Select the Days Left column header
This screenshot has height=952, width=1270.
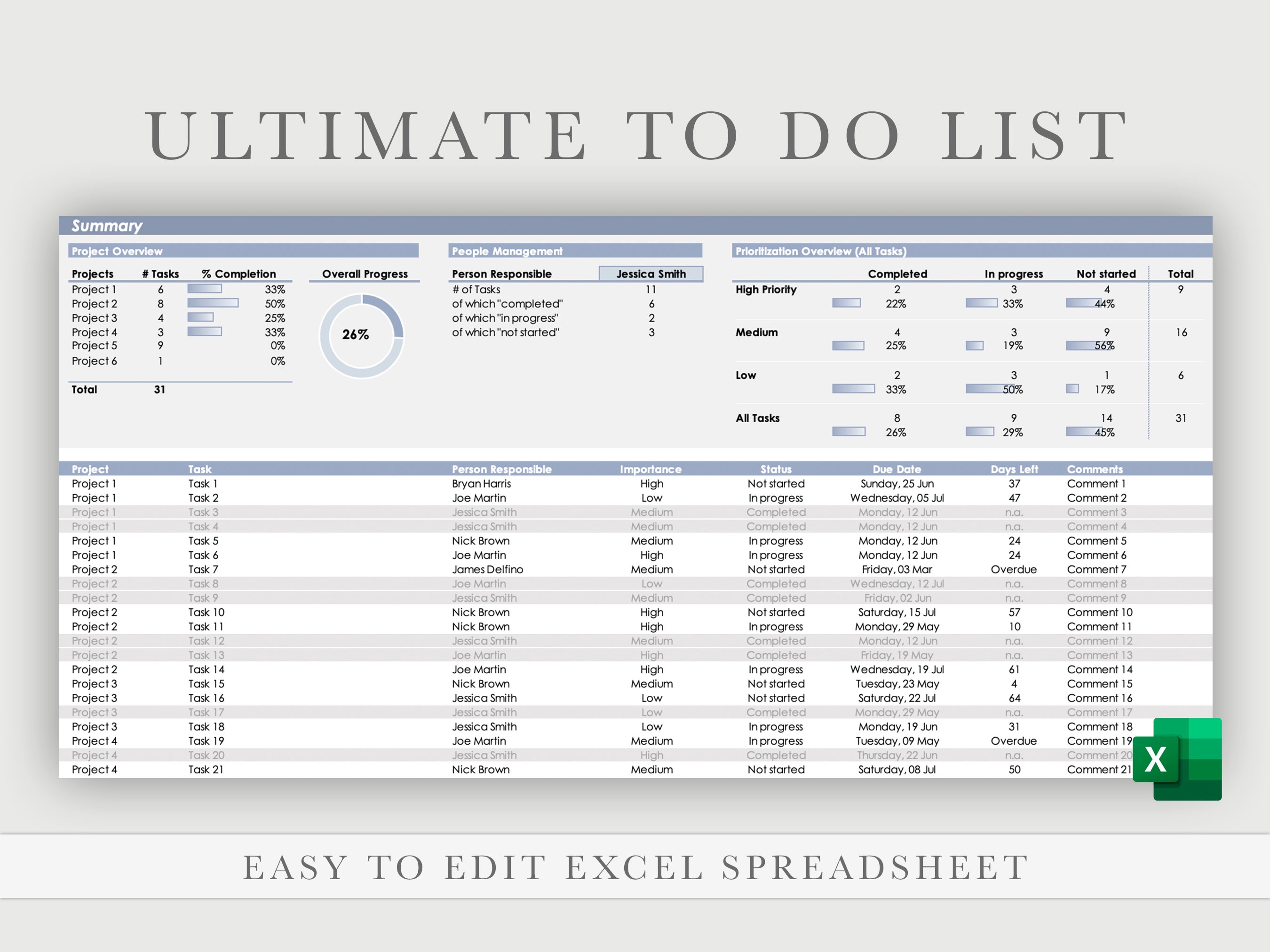pyautogui.click(x=1014, y=469)
